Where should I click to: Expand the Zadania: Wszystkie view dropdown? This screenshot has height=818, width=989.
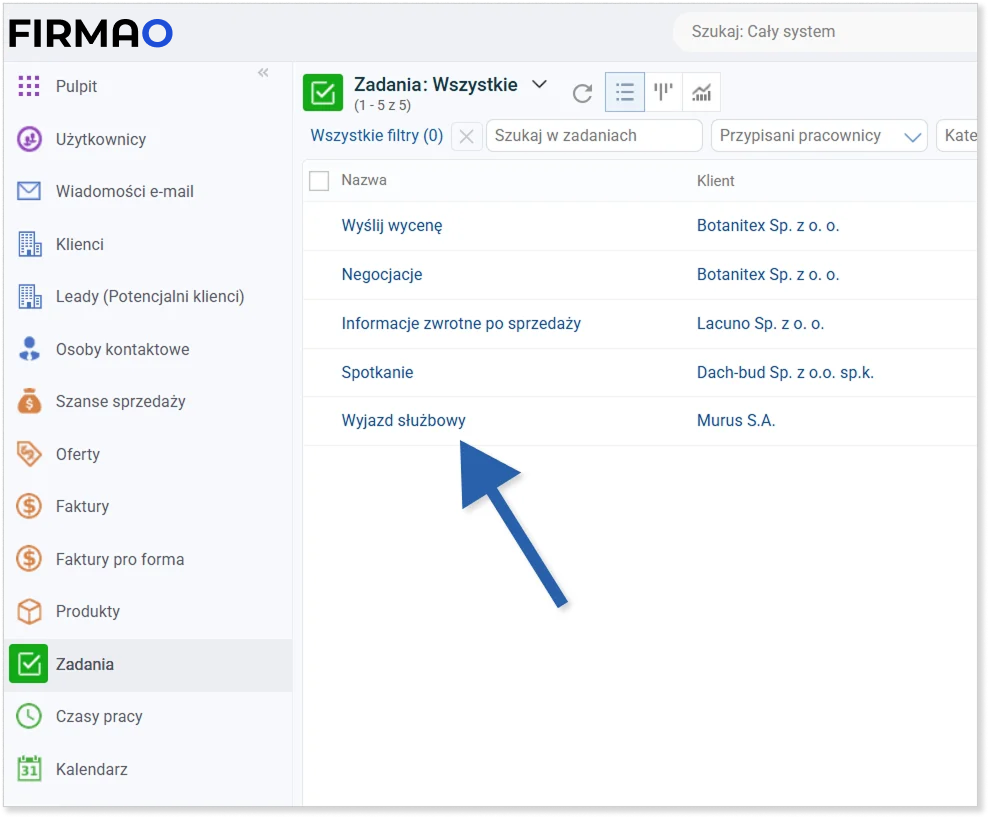(x=539, y=85)
